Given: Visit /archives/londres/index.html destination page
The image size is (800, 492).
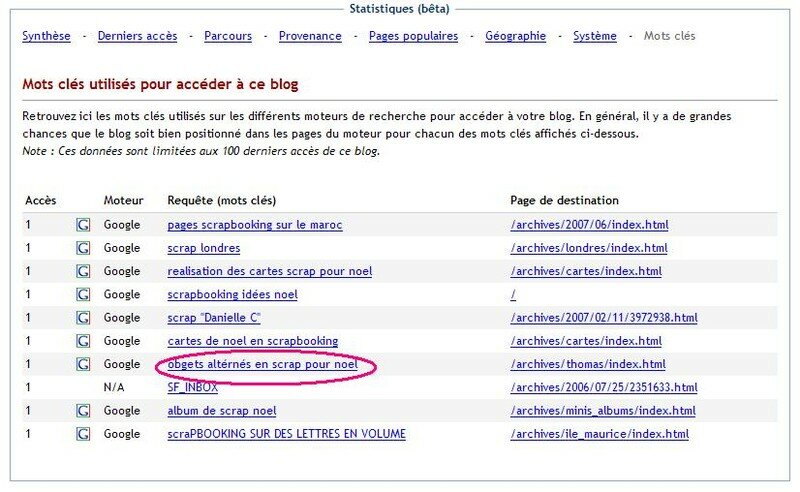Looking at the screenshot, I should point(589,248).
